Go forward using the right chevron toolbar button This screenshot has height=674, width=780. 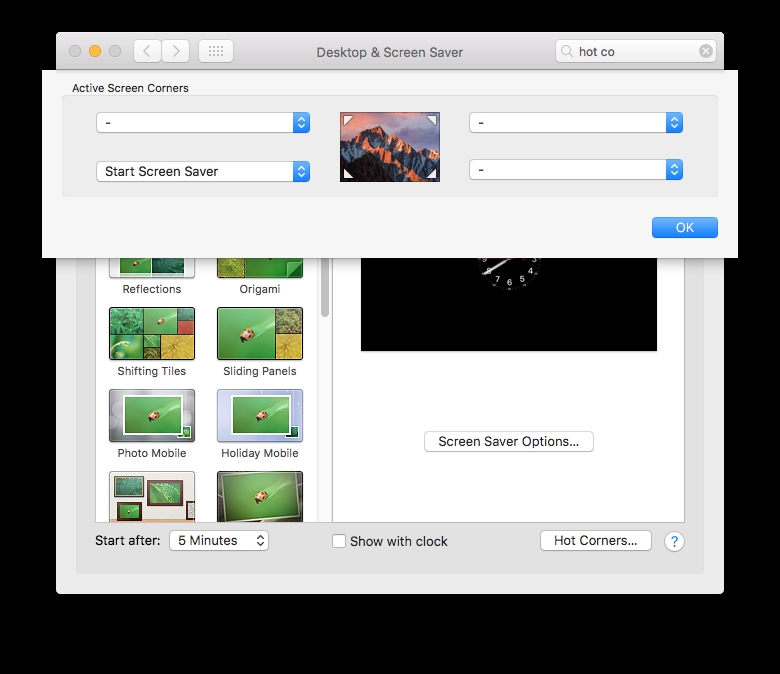(176, 51)
